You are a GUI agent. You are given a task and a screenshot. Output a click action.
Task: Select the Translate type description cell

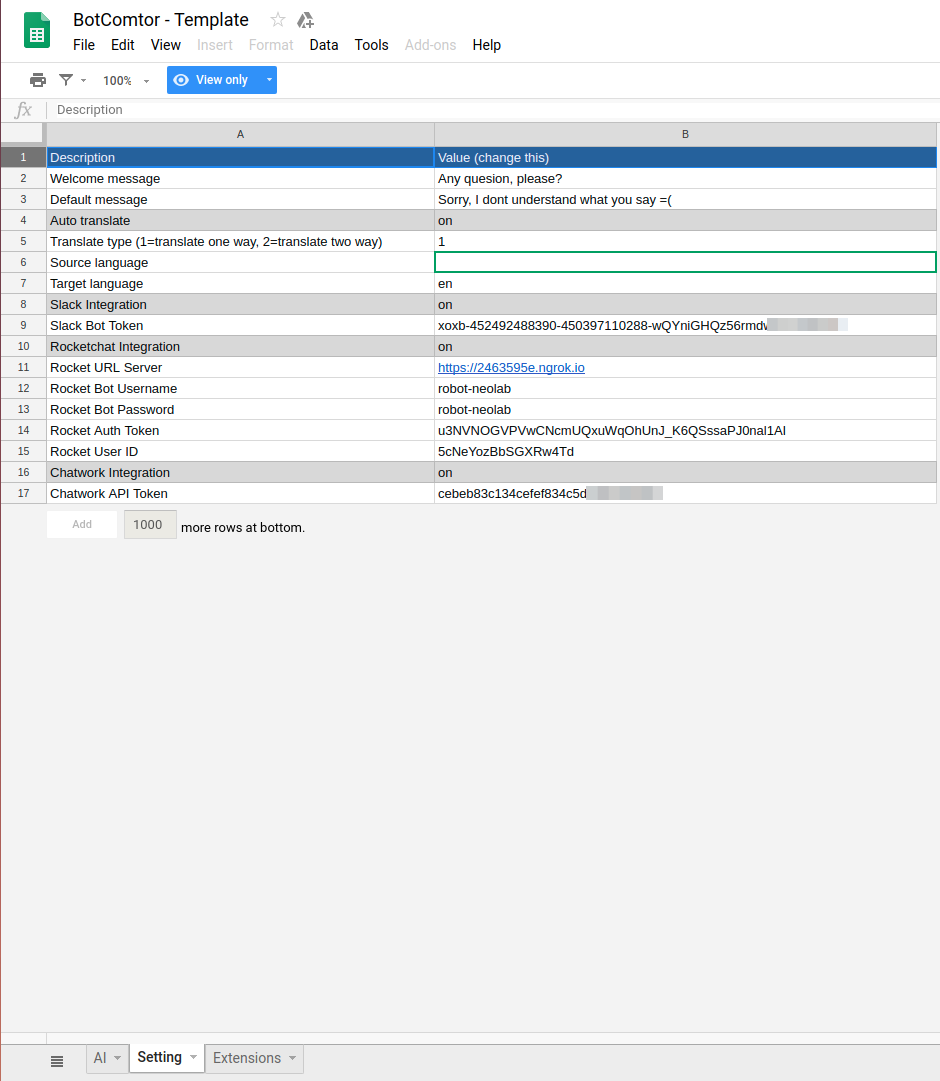click(240, 241)
